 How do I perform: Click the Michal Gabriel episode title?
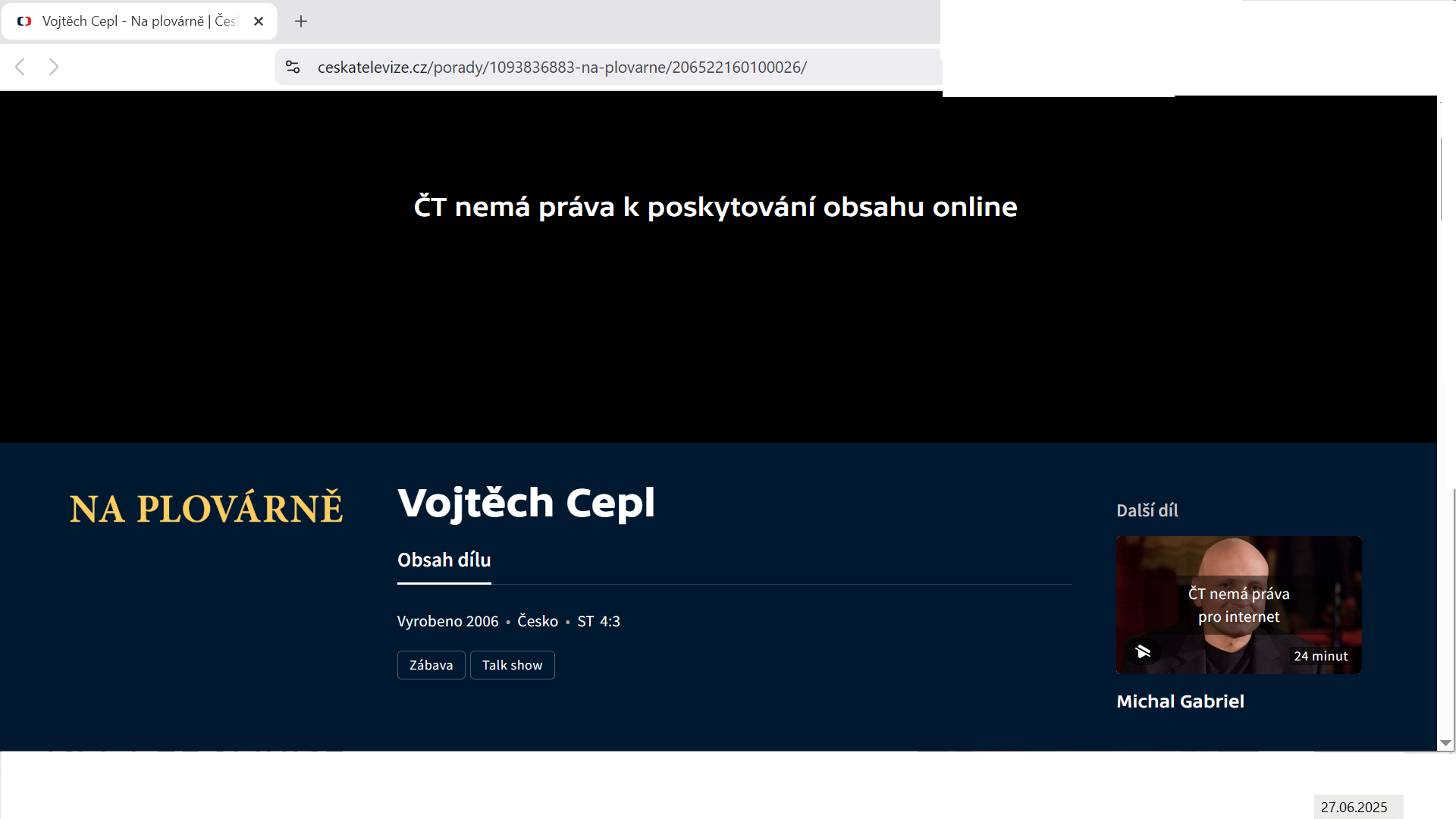(x=1181, y=701)
